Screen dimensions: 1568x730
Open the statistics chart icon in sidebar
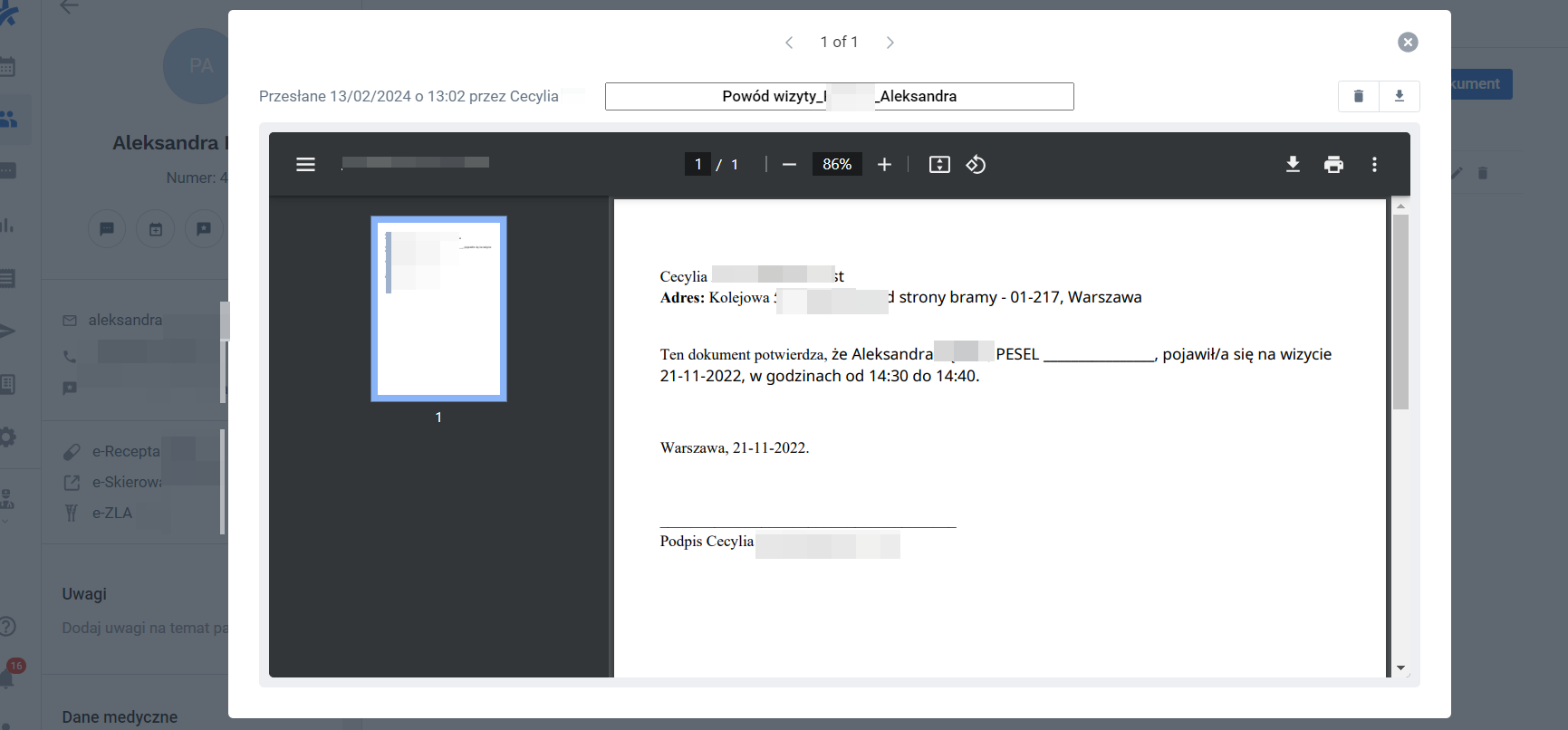(7, 225)
